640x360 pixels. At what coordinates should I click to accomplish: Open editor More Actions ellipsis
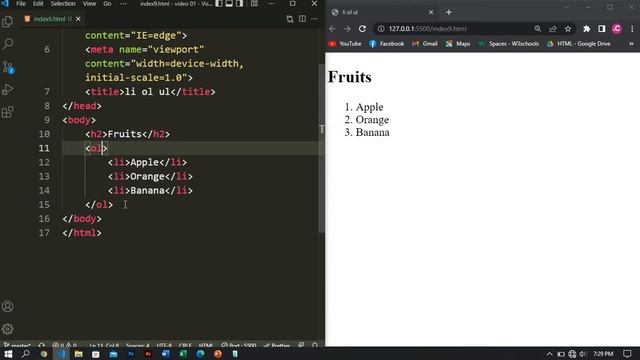(x=314, y=19)
